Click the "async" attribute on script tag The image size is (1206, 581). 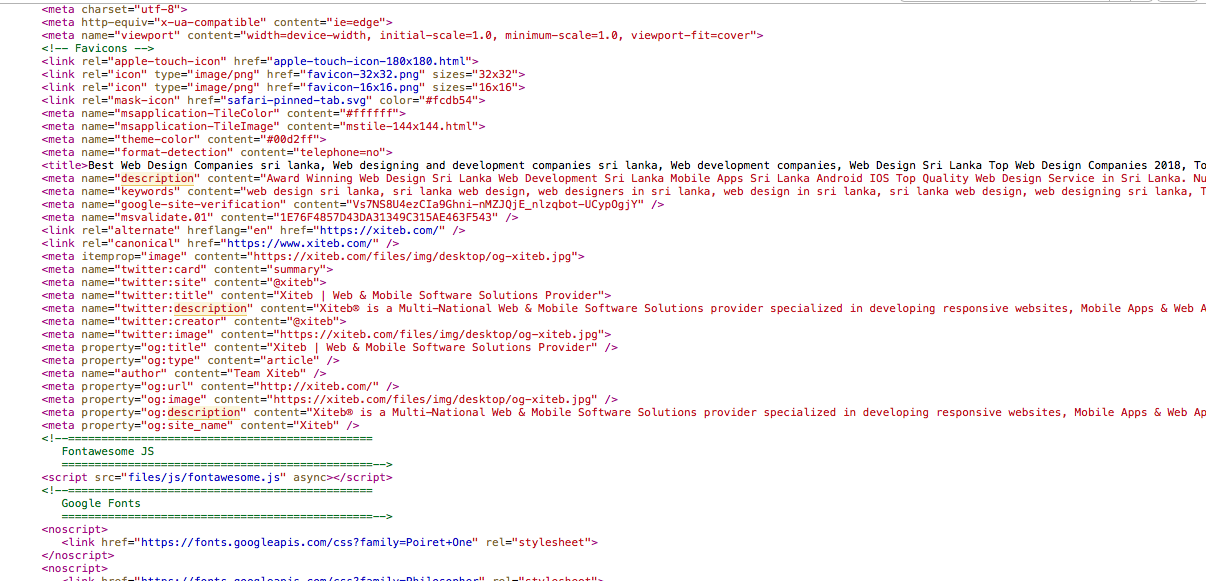[310, 477]
